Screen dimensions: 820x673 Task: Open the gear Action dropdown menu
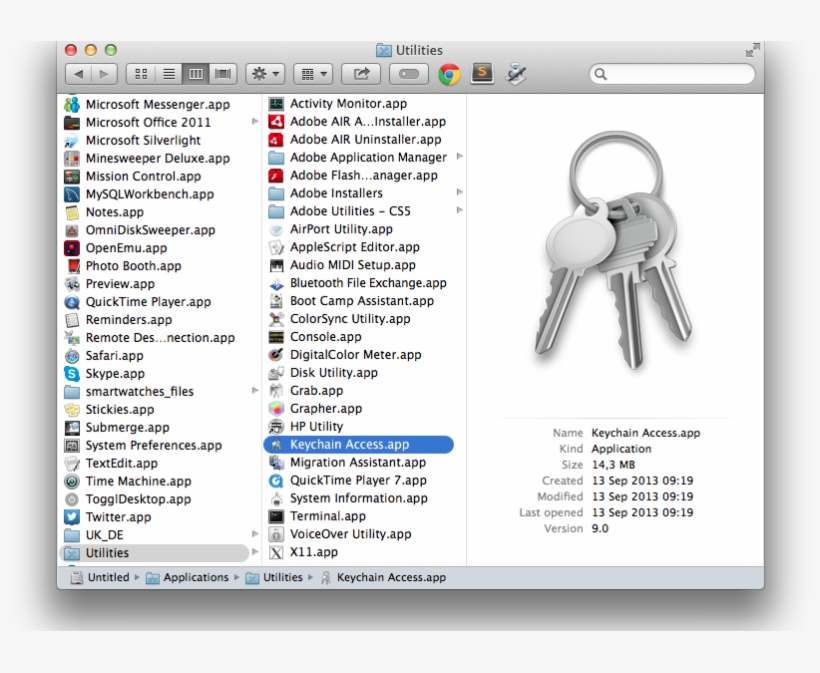[x=265, y=74]
